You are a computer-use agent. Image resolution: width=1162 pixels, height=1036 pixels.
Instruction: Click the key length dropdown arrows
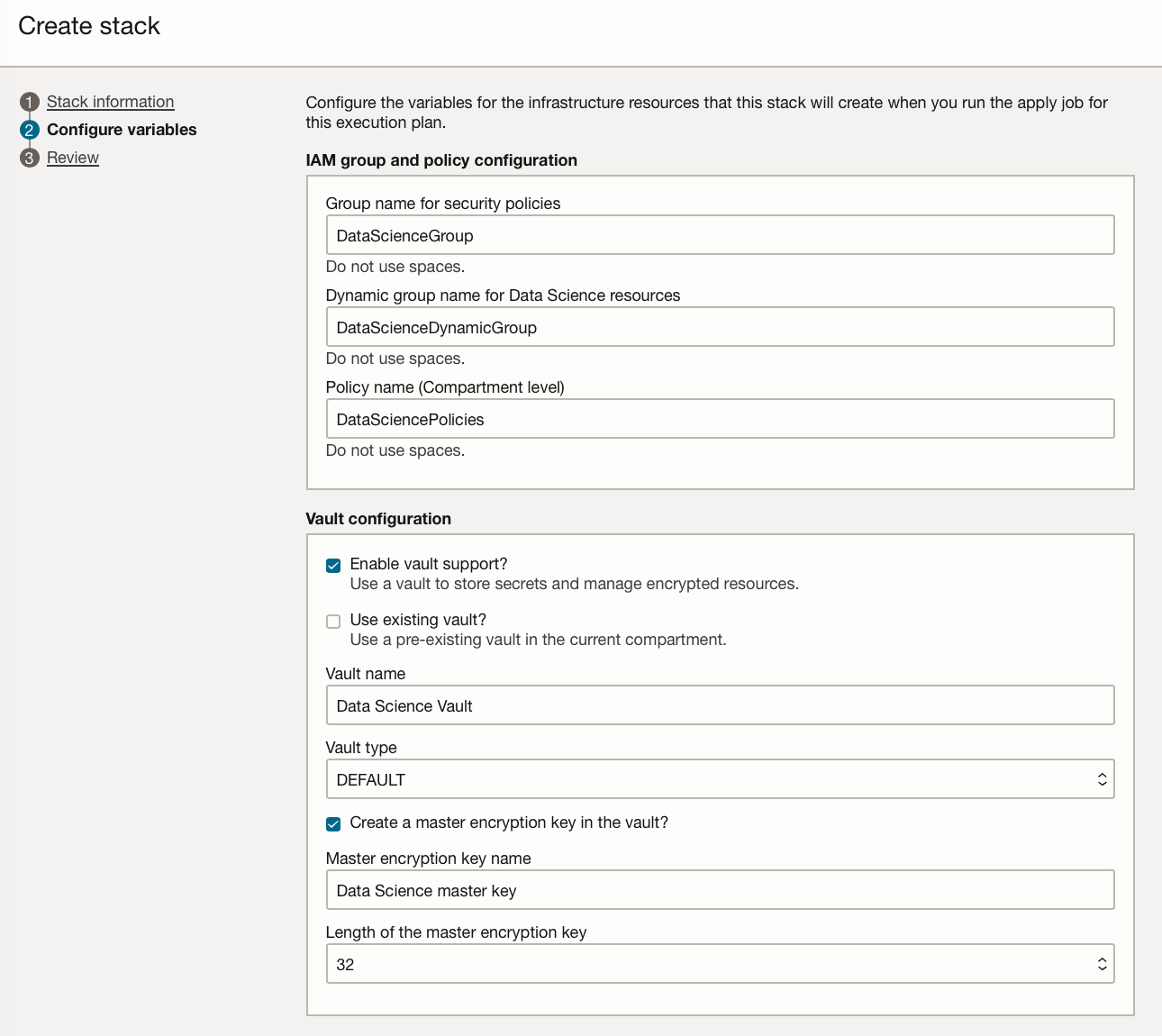[1102, 964]
